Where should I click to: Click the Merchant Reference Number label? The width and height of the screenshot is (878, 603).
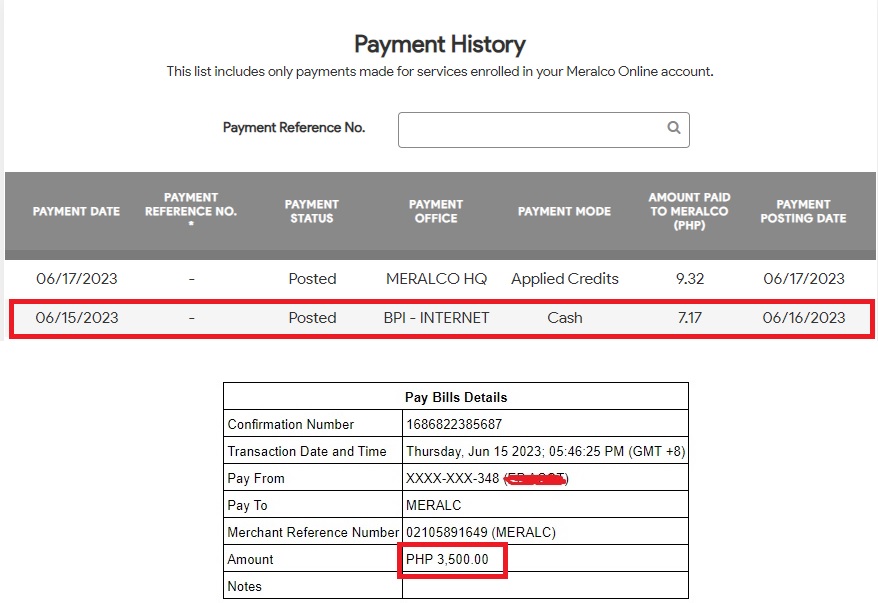click(x=313, y=532)
